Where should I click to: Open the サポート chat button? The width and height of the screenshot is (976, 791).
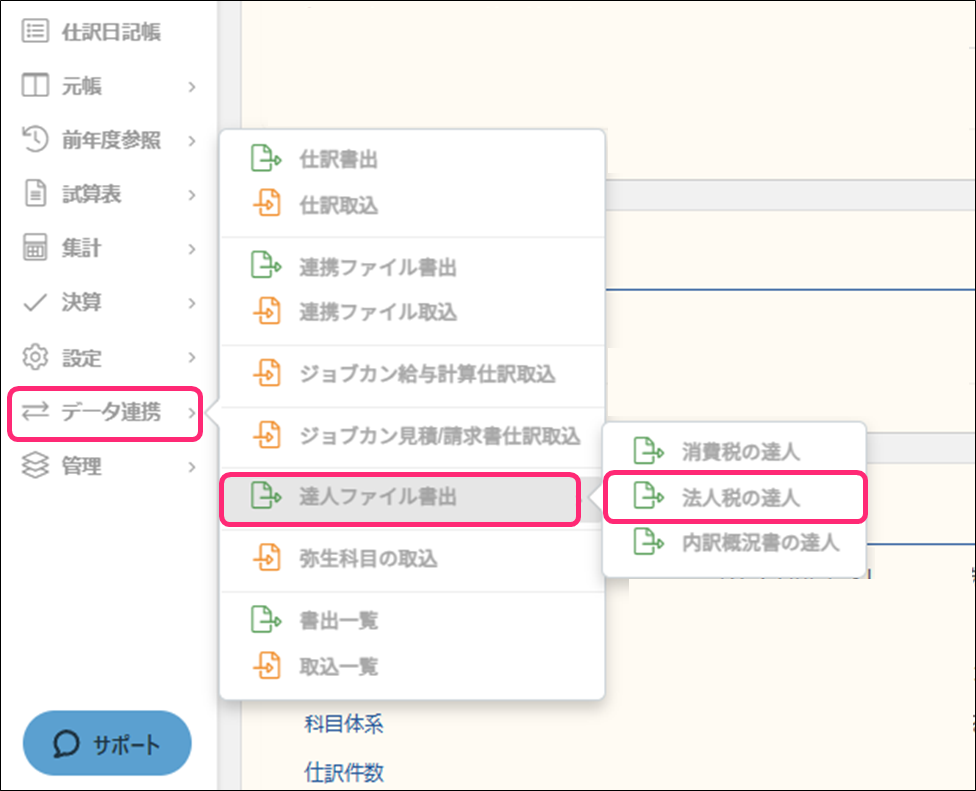click(x=107, y=743)
